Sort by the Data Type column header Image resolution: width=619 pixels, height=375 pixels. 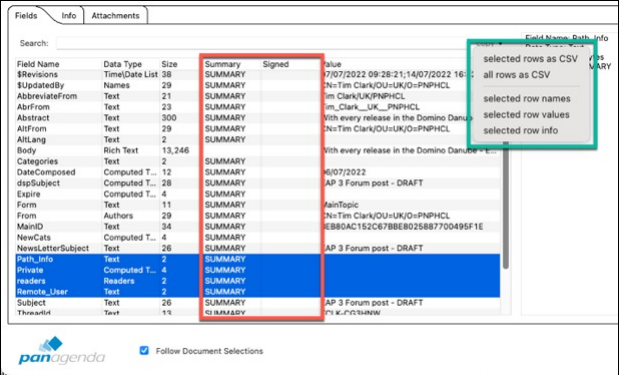122,64
